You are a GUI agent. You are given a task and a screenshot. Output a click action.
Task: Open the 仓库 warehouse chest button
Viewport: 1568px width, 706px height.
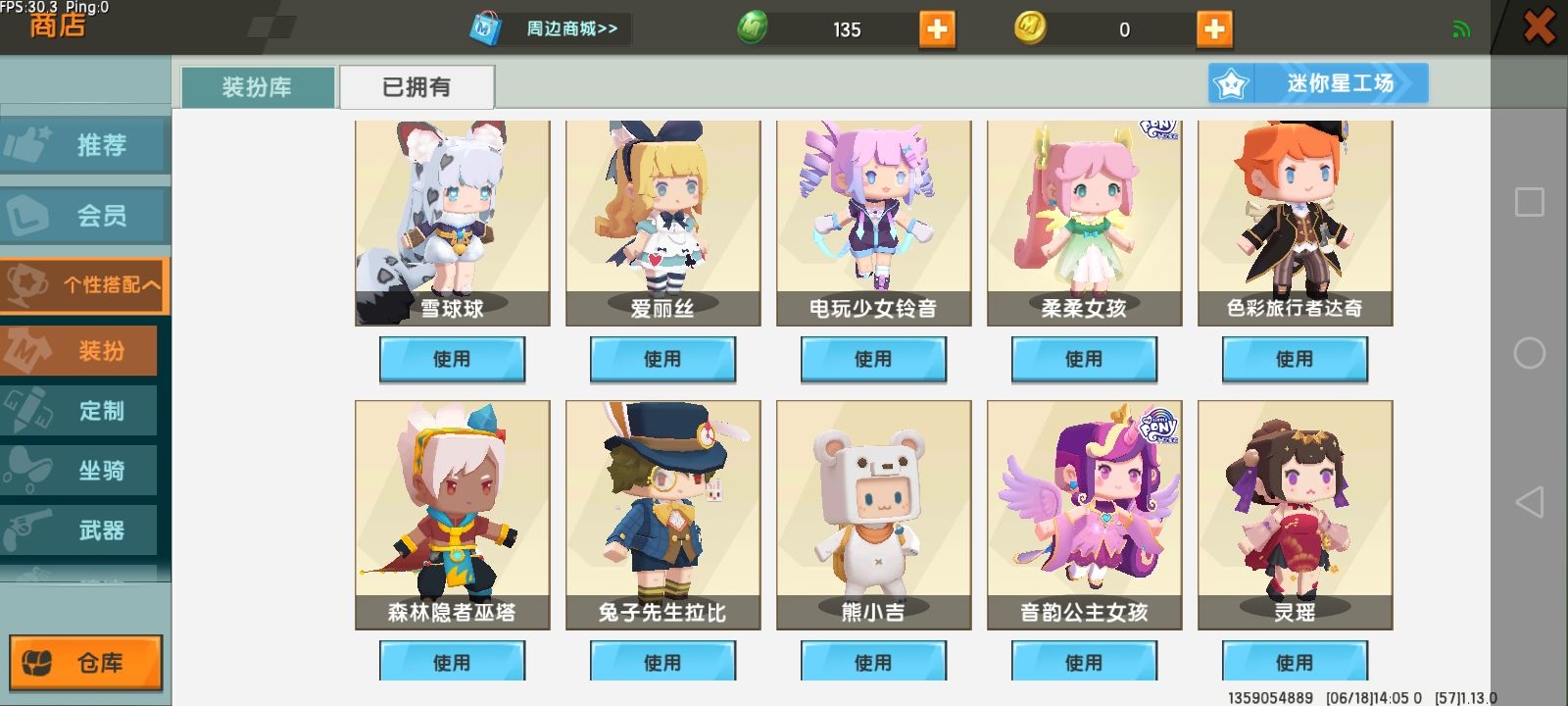click(x=85, y=663)
